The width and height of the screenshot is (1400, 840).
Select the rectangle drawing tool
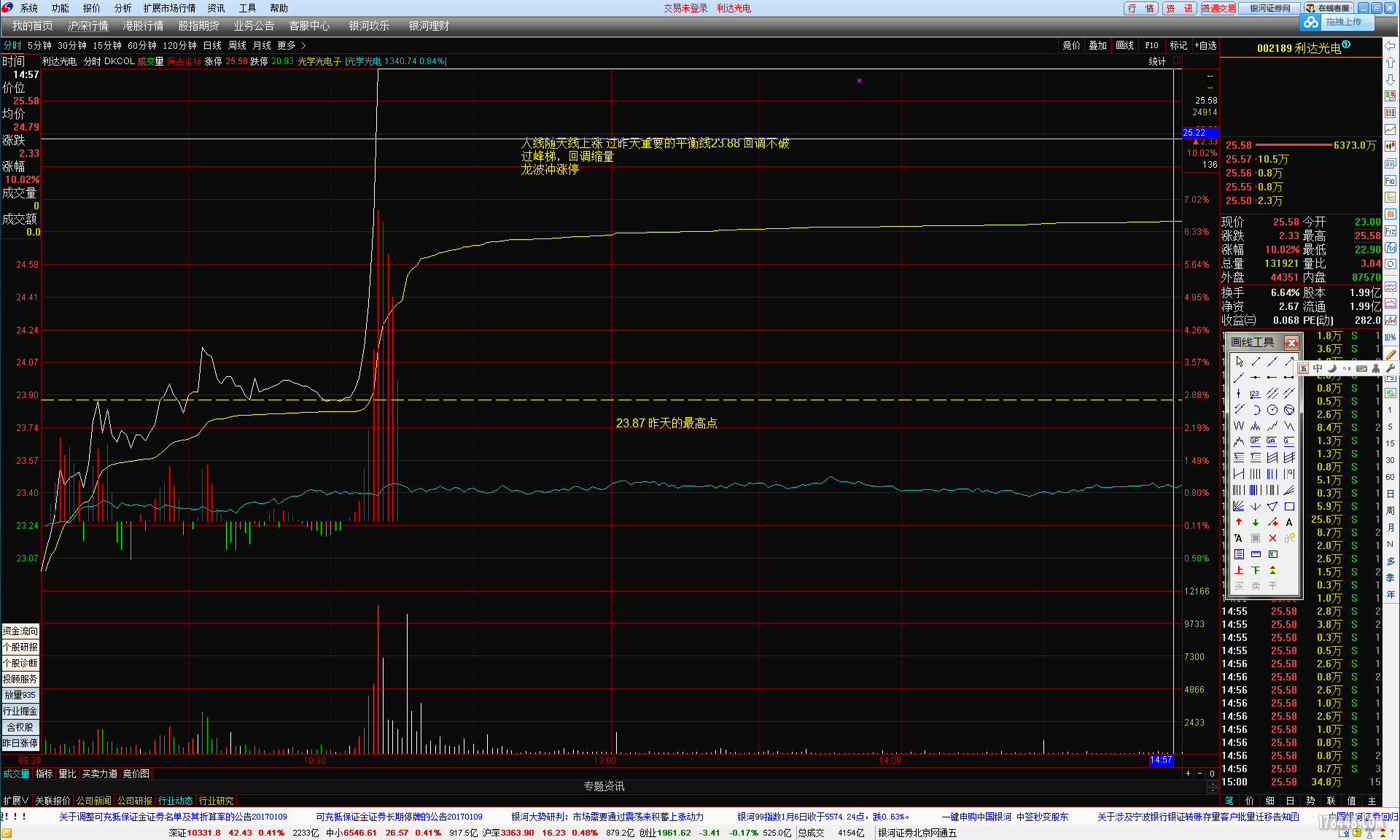(x=1289, y=506)
